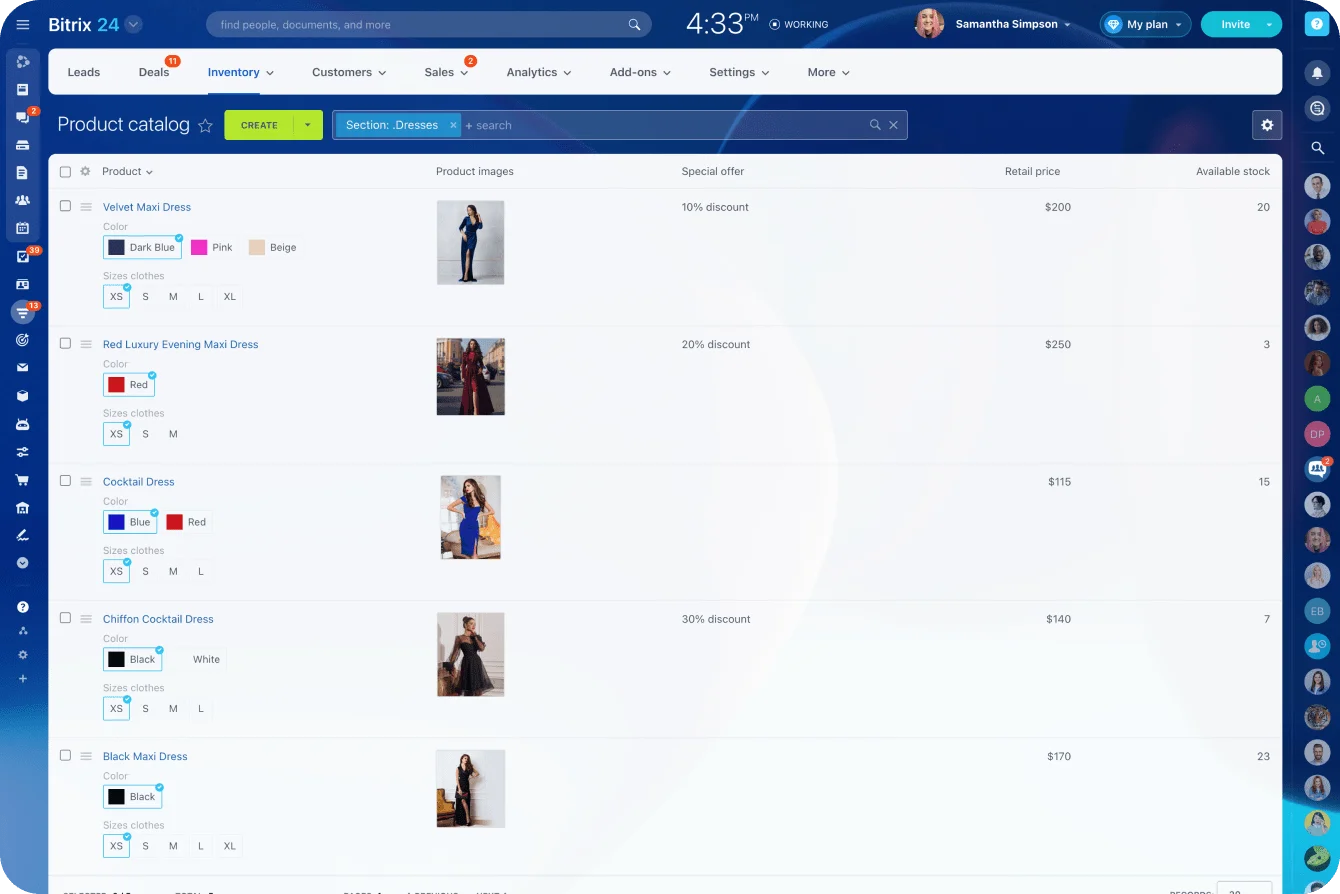Open the Analytics menu

coord(538,72)
